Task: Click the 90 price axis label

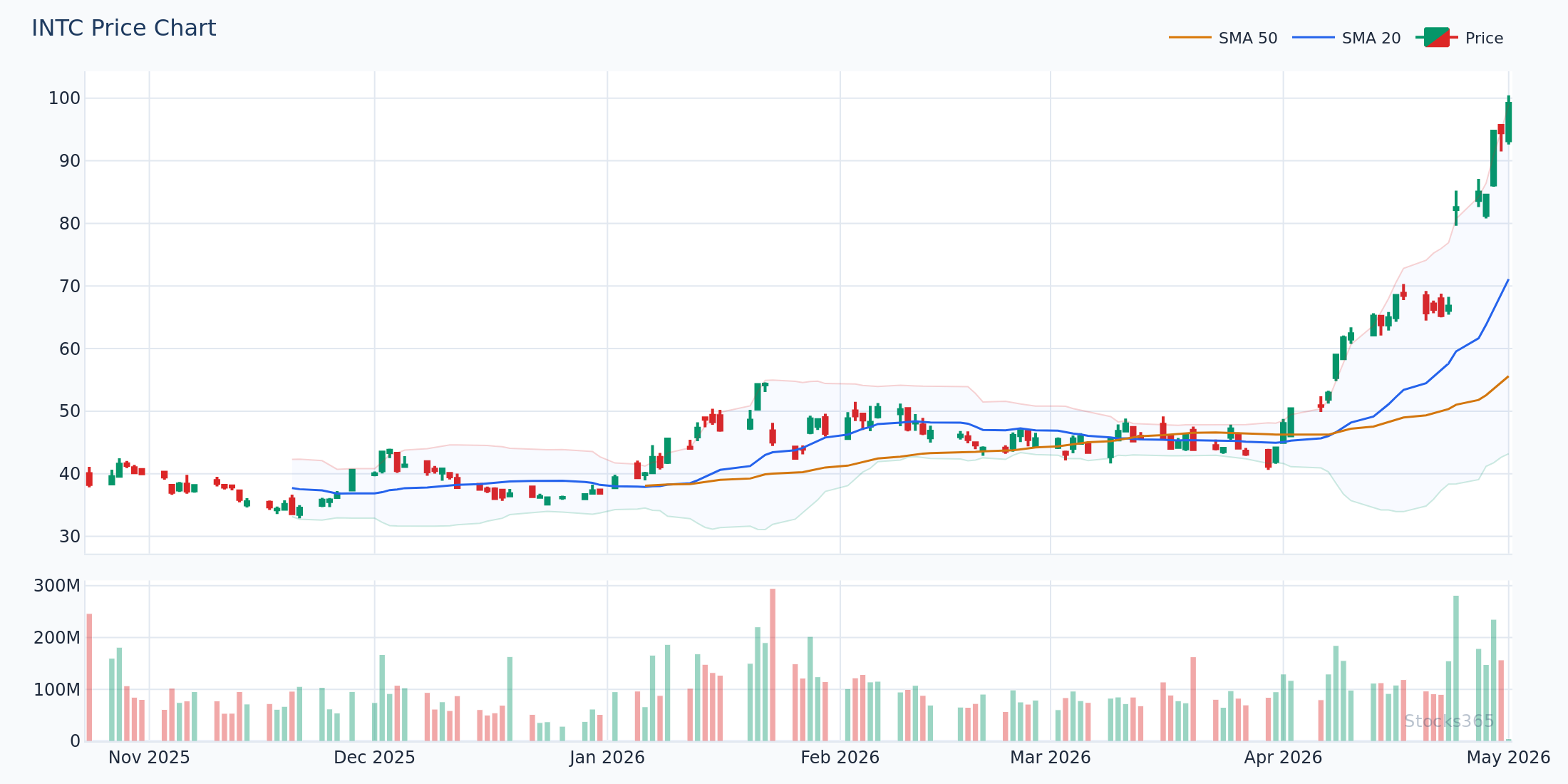Action: 70,161
